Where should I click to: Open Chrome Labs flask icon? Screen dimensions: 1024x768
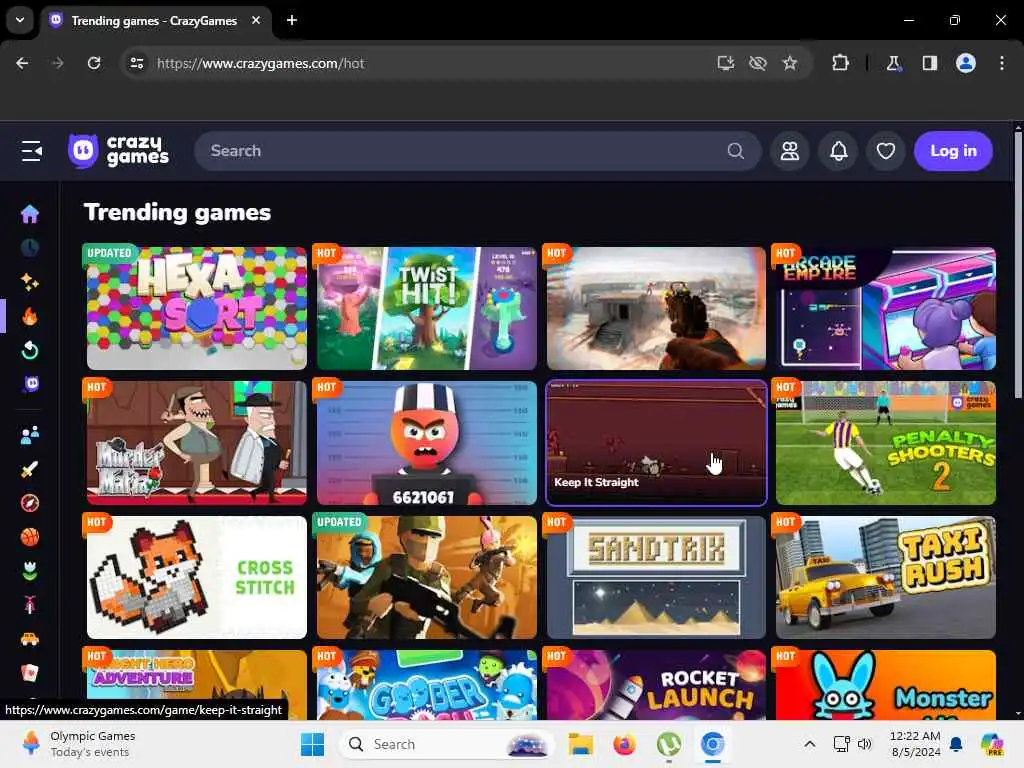(x=893, y=63)
